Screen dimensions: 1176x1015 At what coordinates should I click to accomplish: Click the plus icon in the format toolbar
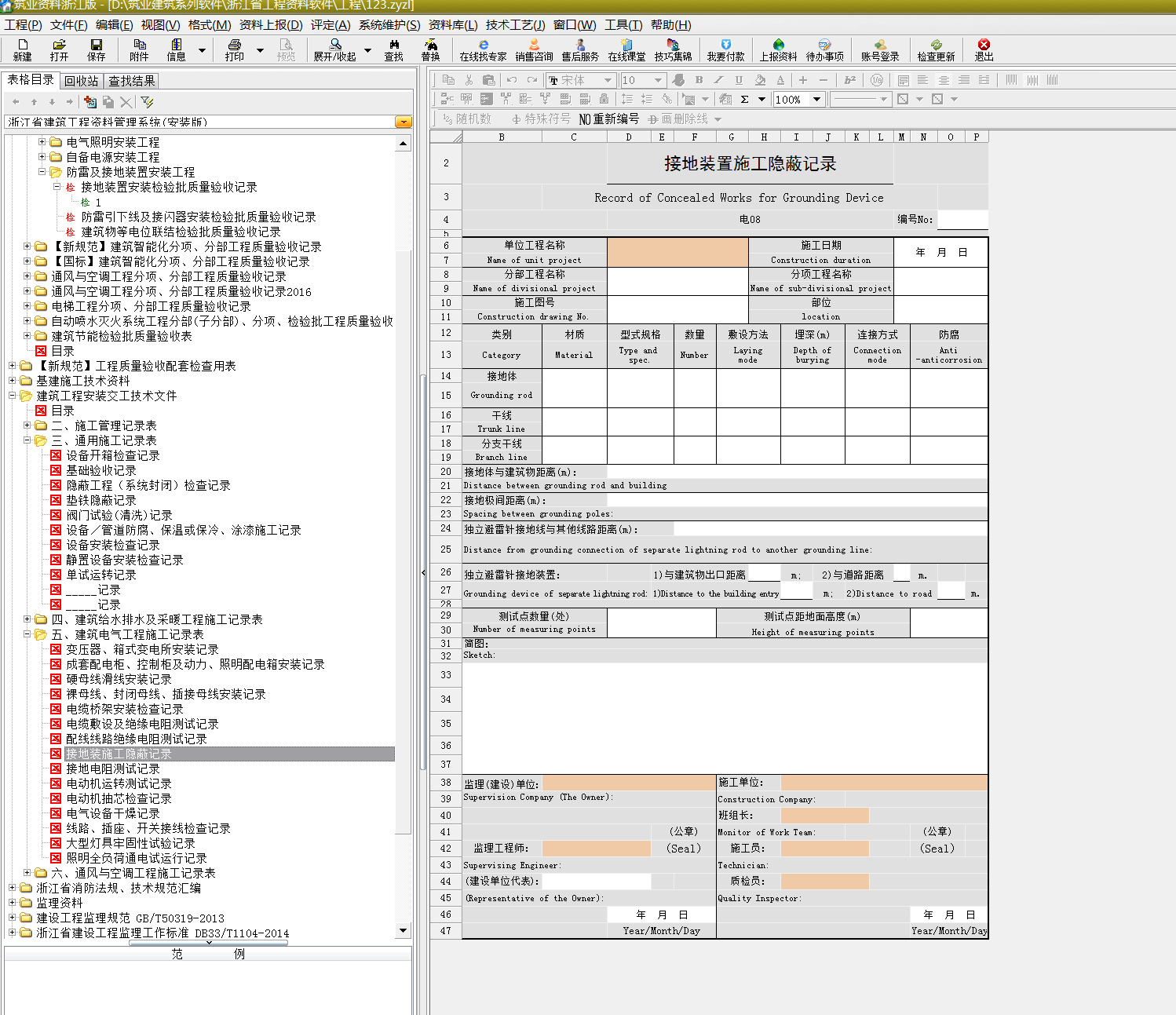pos(803,80)
